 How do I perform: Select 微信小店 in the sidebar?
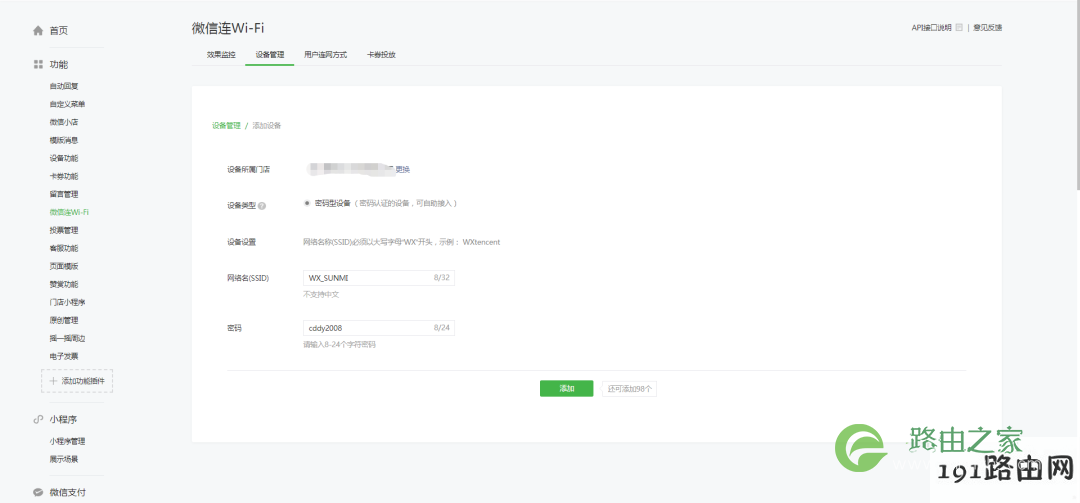pos(63,122)
